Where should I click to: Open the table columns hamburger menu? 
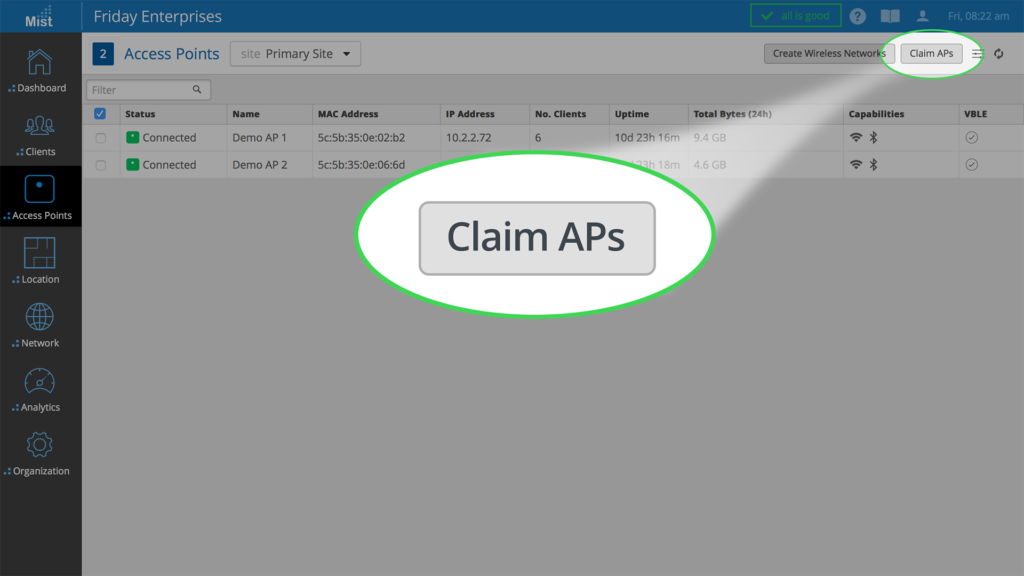coord(977,54)
